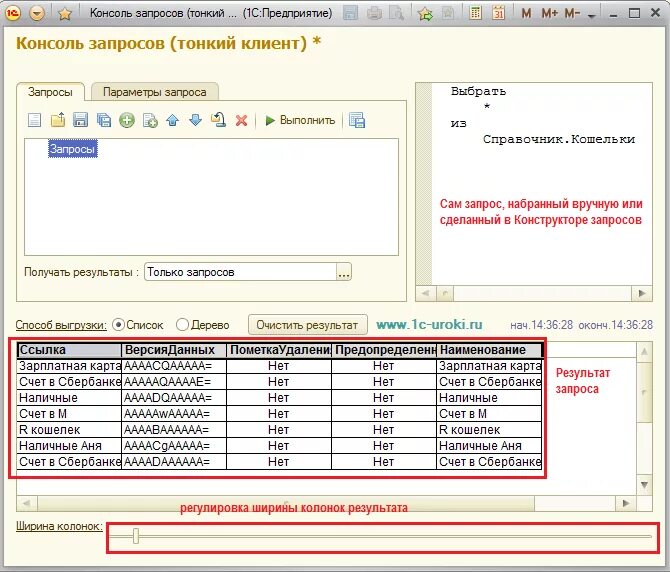The height and width of the screenshot is (572, 670).
Task: Click the new query document icon
Action: pyautogui.click(x=34, y=120)
